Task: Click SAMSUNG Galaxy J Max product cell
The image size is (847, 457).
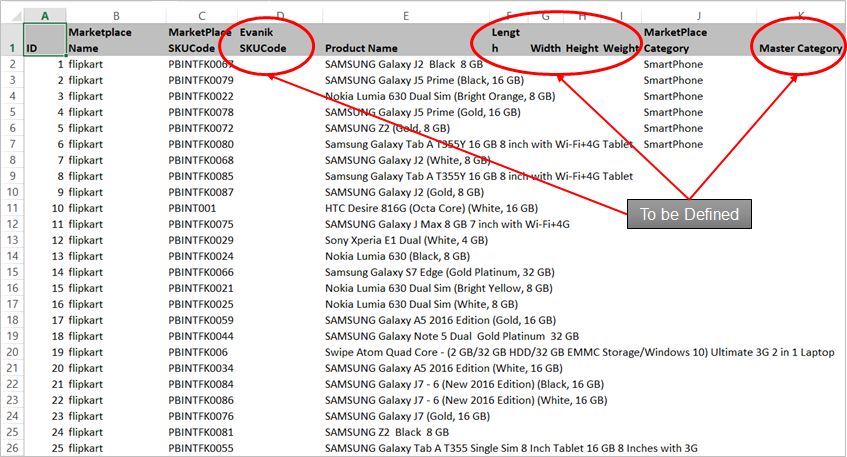Action: pyautogui.click(x=447, y=224)
